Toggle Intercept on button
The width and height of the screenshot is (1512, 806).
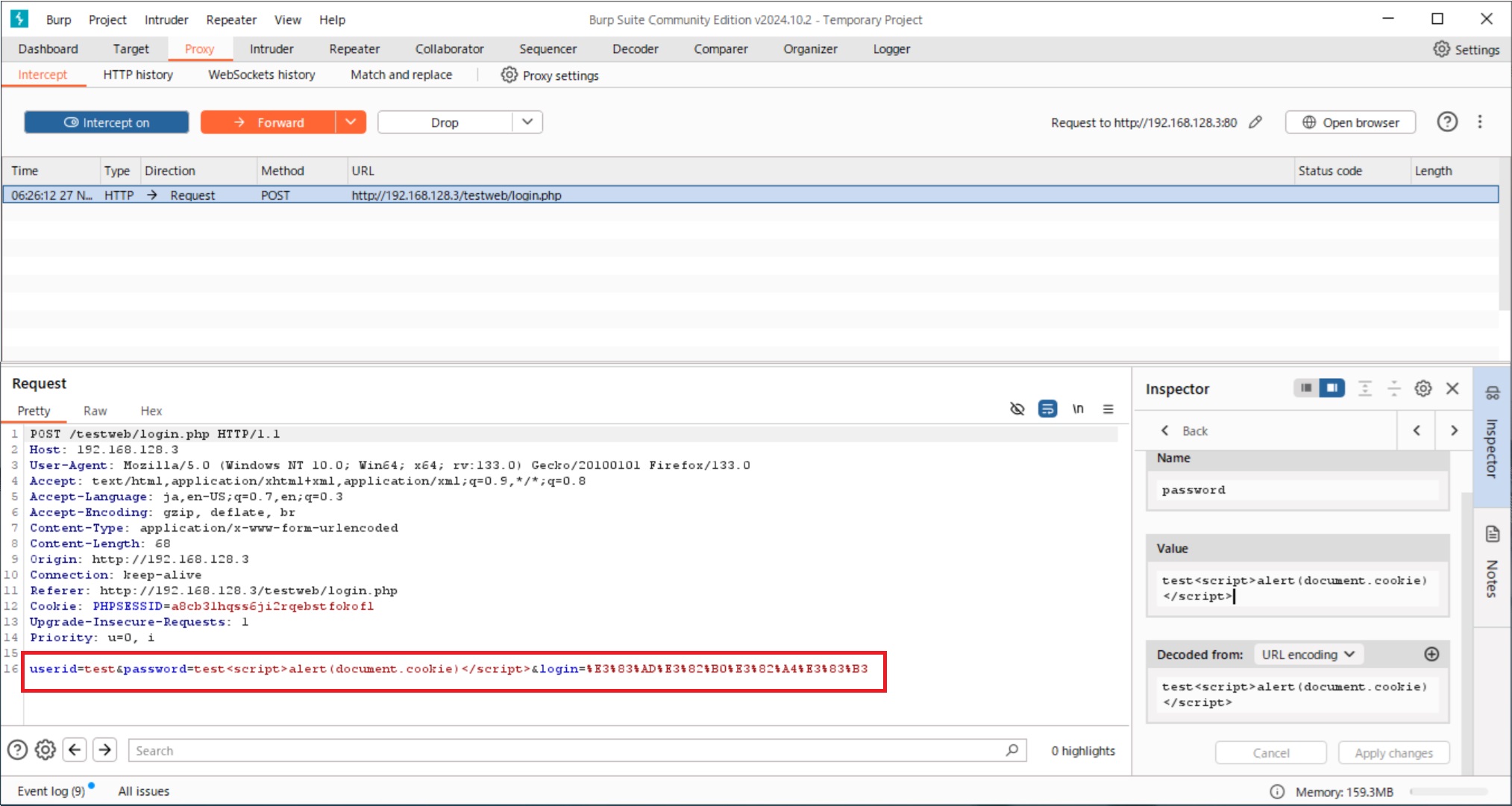107,122
